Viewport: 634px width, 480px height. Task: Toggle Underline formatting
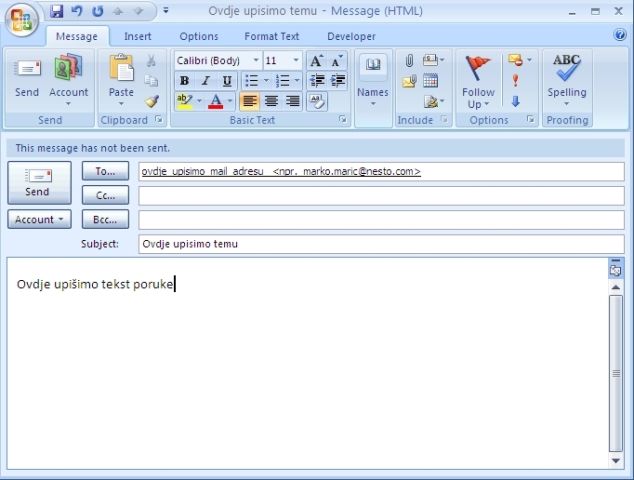coord(227,81)
